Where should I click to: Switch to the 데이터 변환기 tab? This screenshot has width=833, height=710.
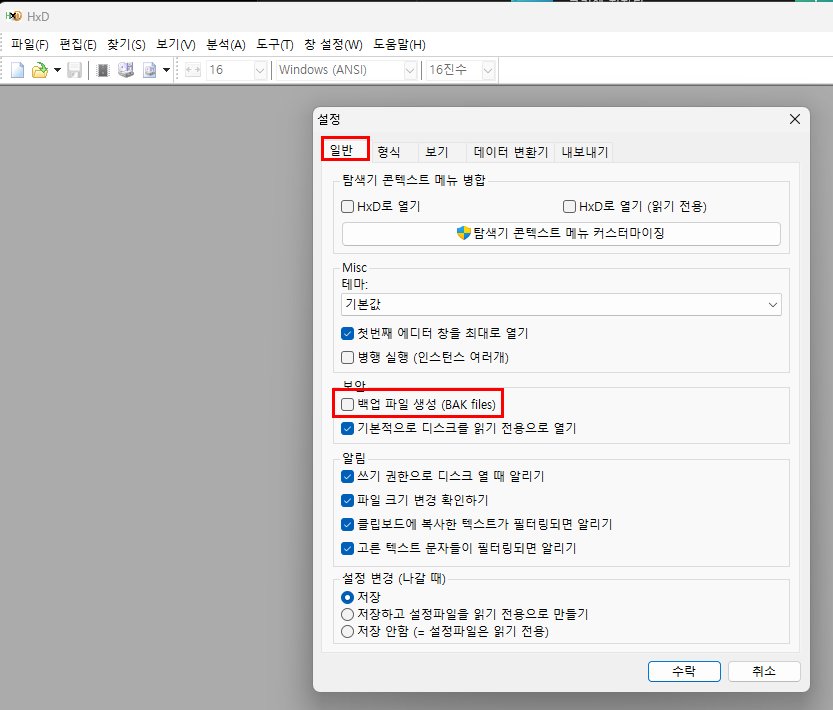click(511, 153)
